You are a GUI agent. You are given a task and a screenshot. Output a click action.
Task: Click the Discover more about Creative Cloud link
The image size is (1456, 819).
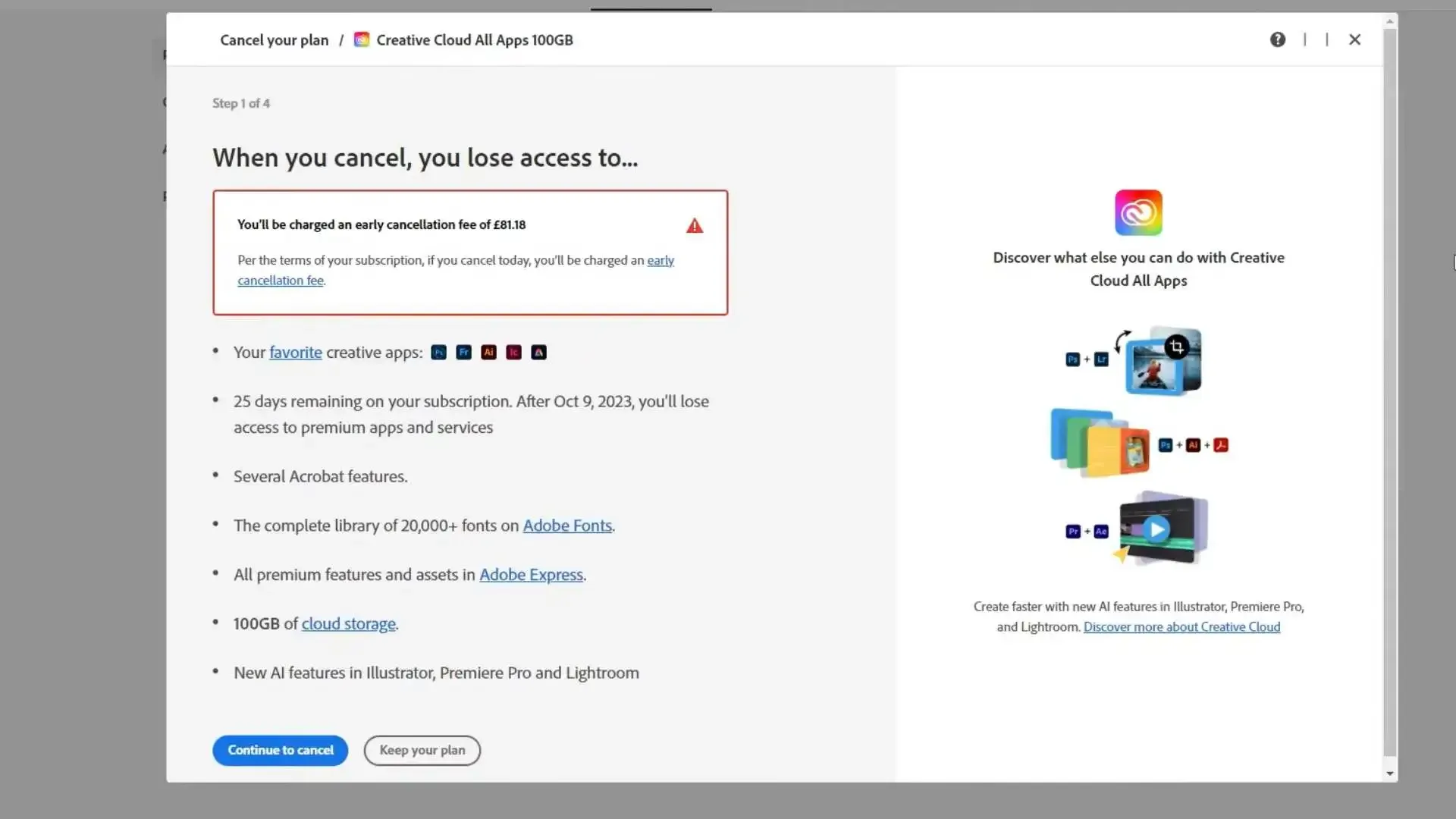pyautogui.click(x=1182, y=626)
